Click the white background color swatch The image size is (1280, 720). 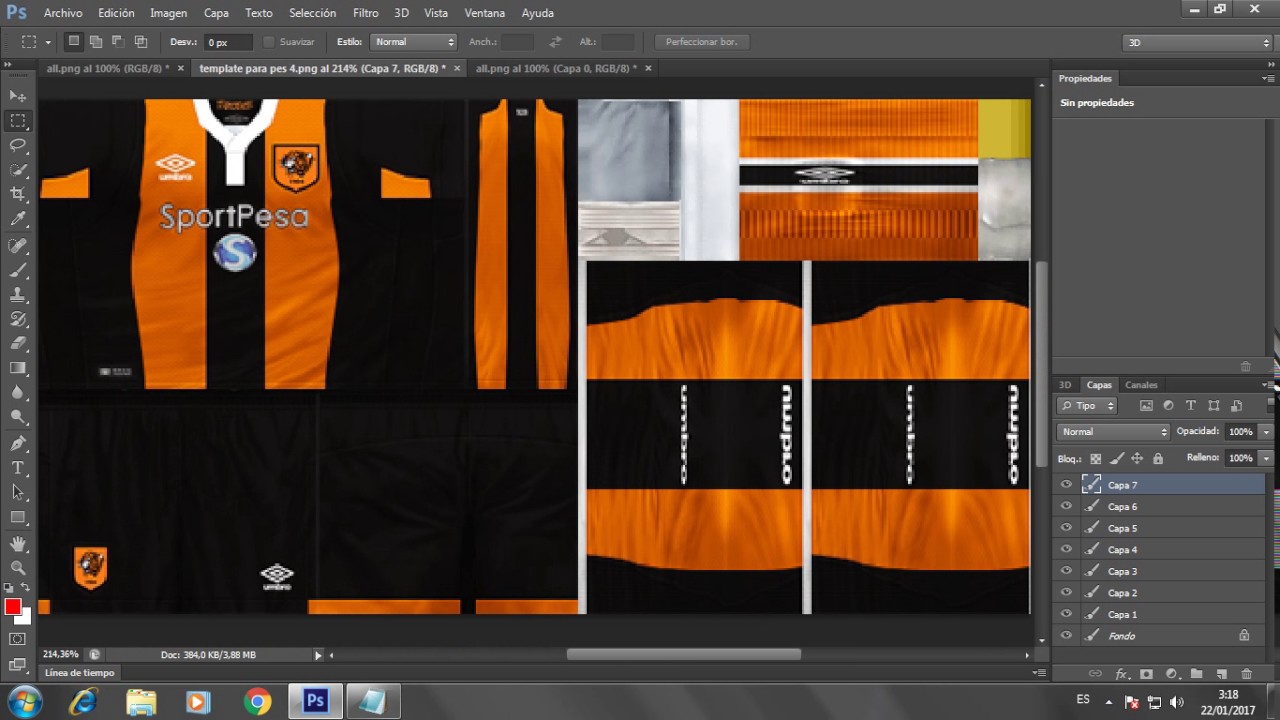(24, 616)
